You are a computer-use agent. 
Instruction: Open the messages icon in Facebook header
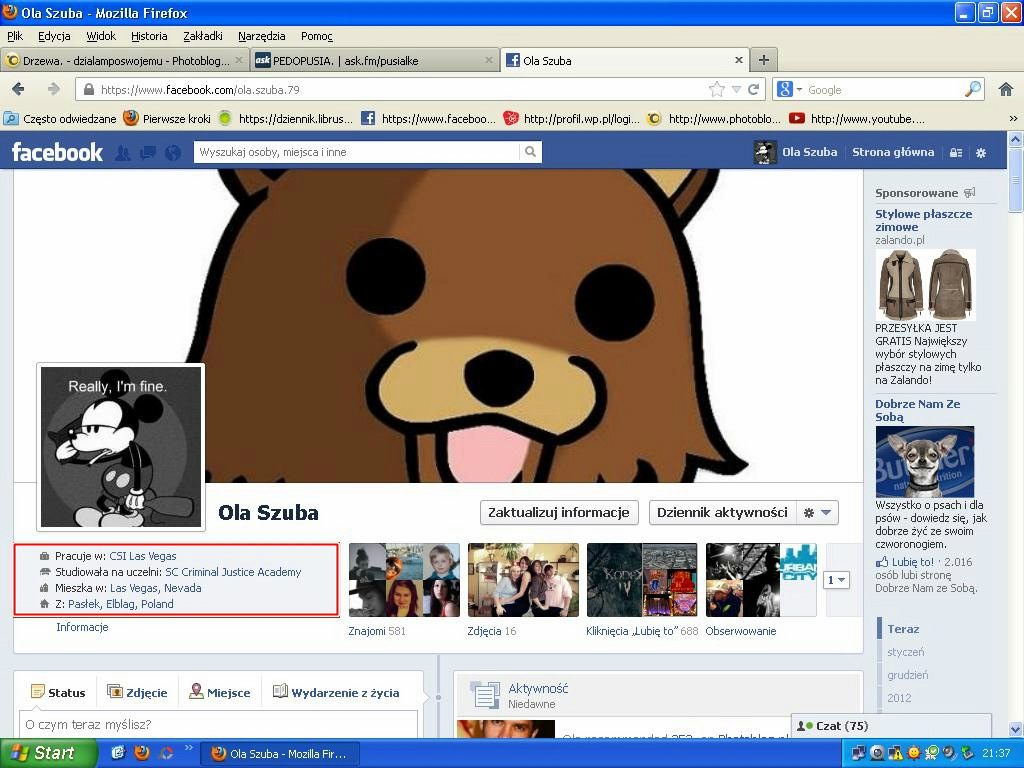pyautogui.click(x=148, y=153)
